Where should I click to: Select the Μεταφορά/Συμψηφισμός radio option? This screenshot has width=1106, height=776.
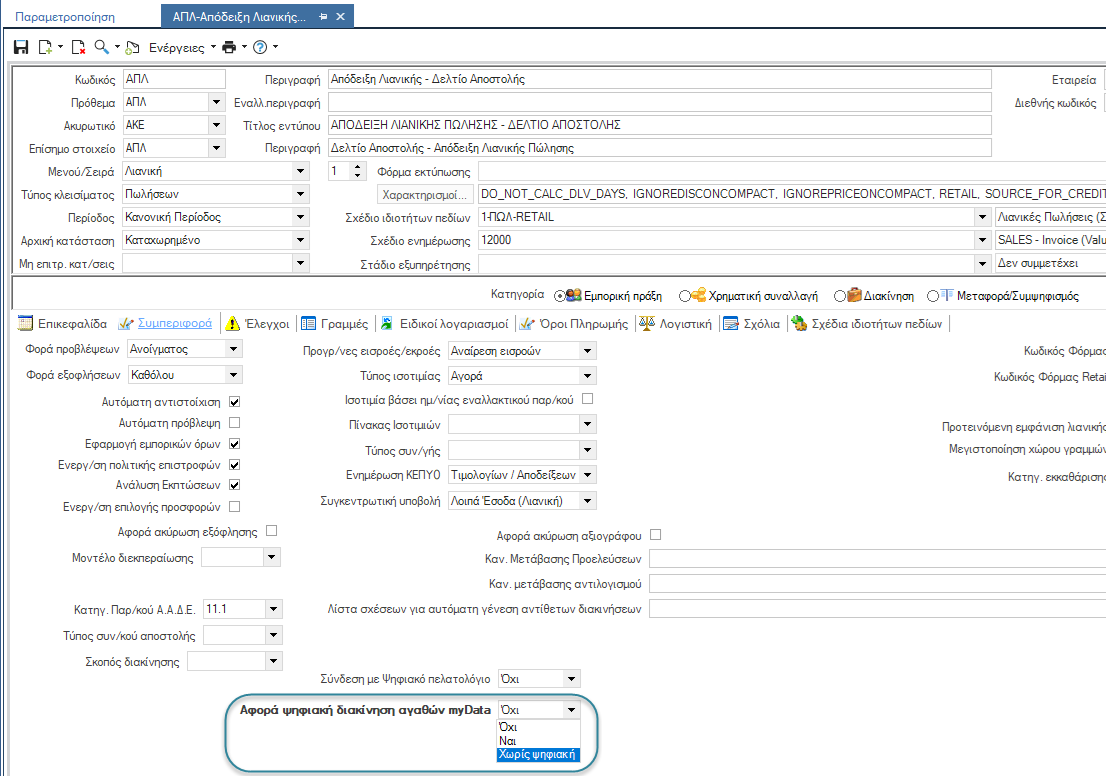coord(932,296)
